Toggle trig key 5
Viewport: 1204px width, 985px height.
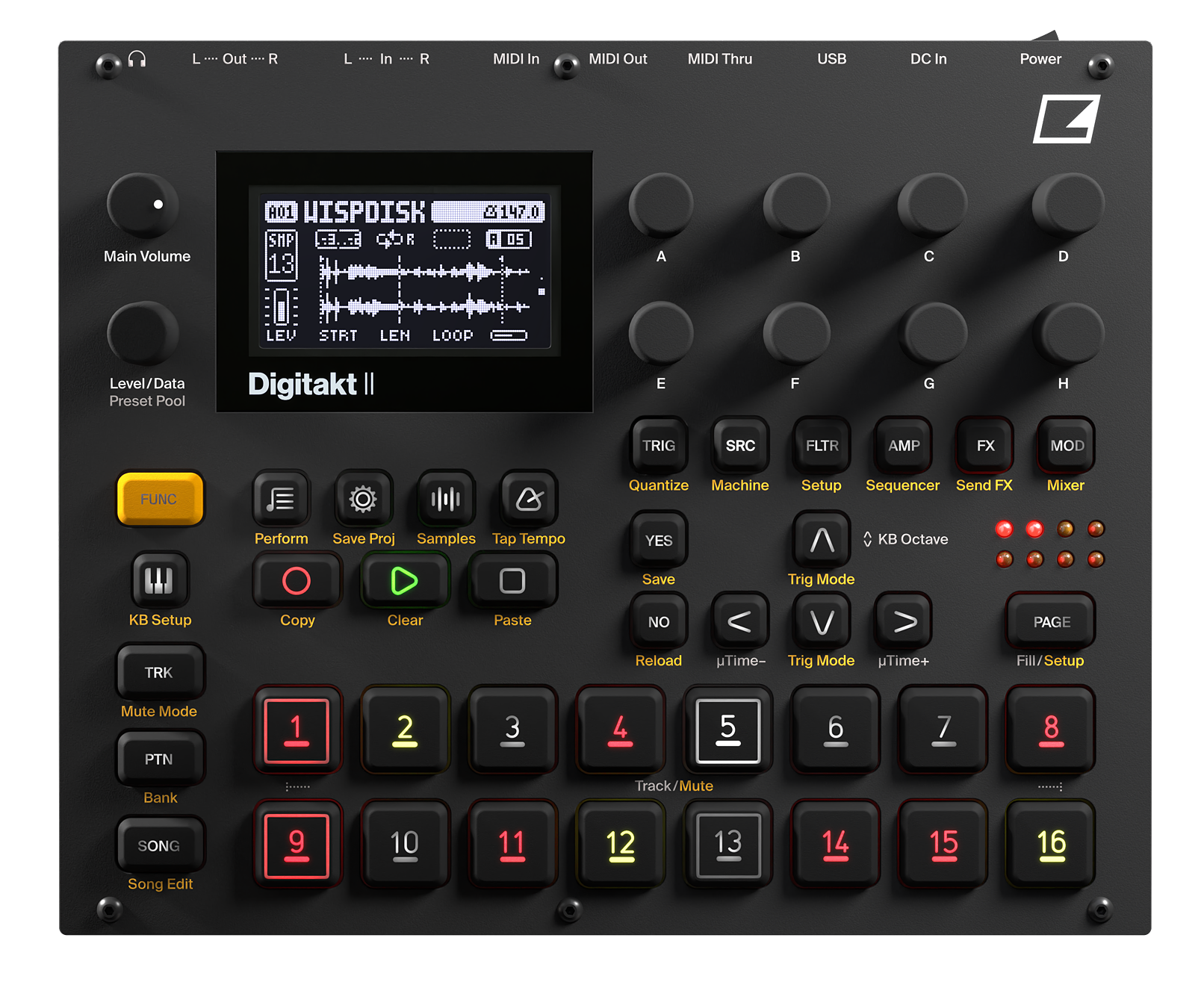point(728,729)
